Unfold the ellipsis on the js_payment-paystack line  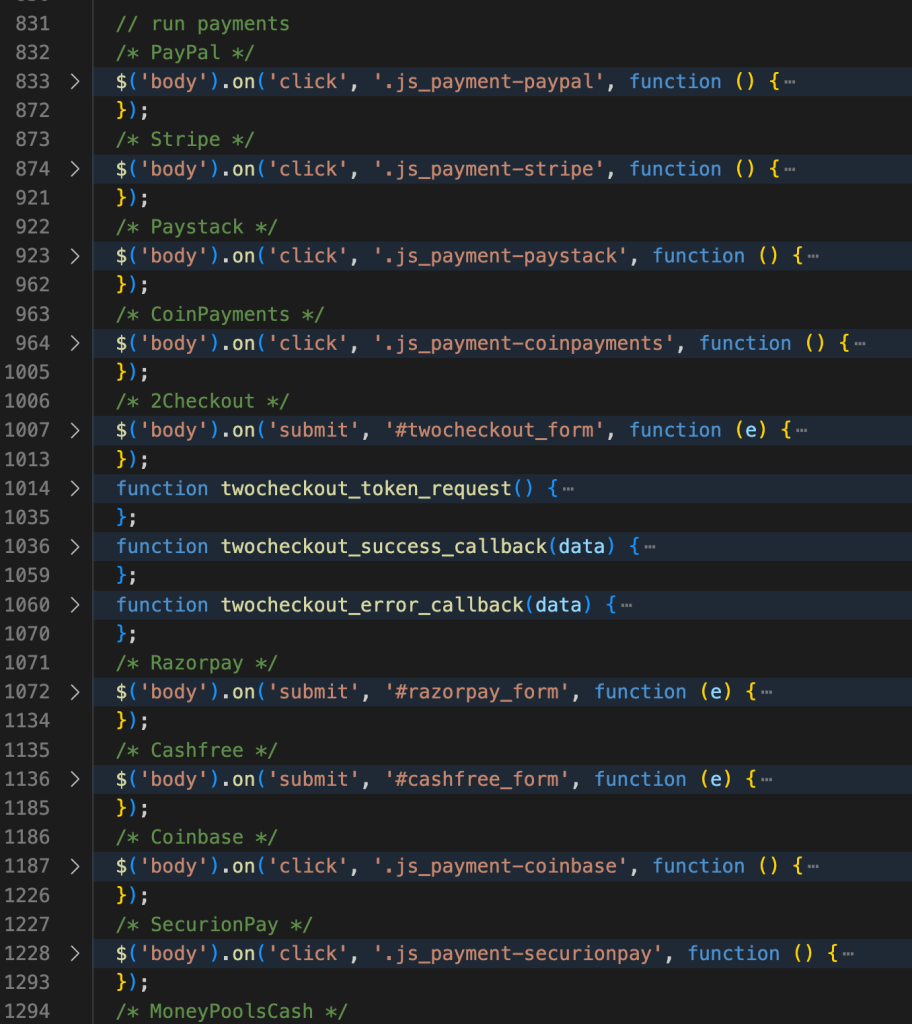point(813,257)
